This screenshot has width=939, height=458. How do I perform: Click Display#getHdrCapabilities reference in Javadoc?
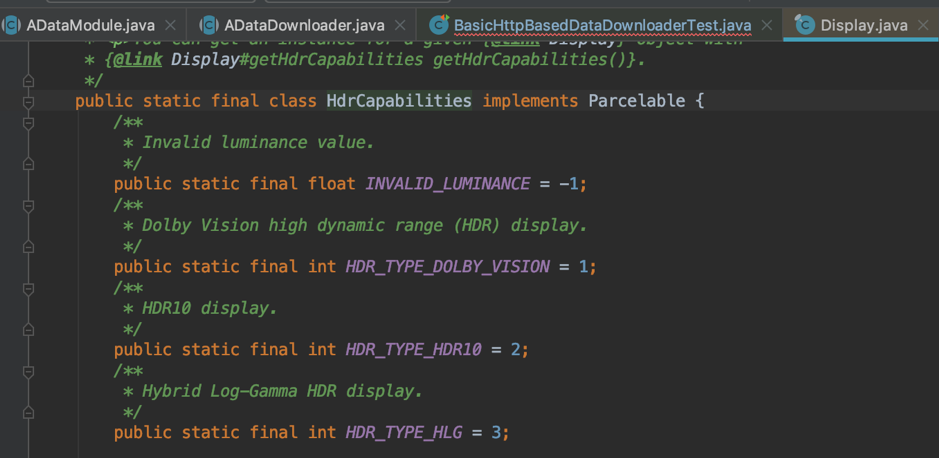[296, 60]
